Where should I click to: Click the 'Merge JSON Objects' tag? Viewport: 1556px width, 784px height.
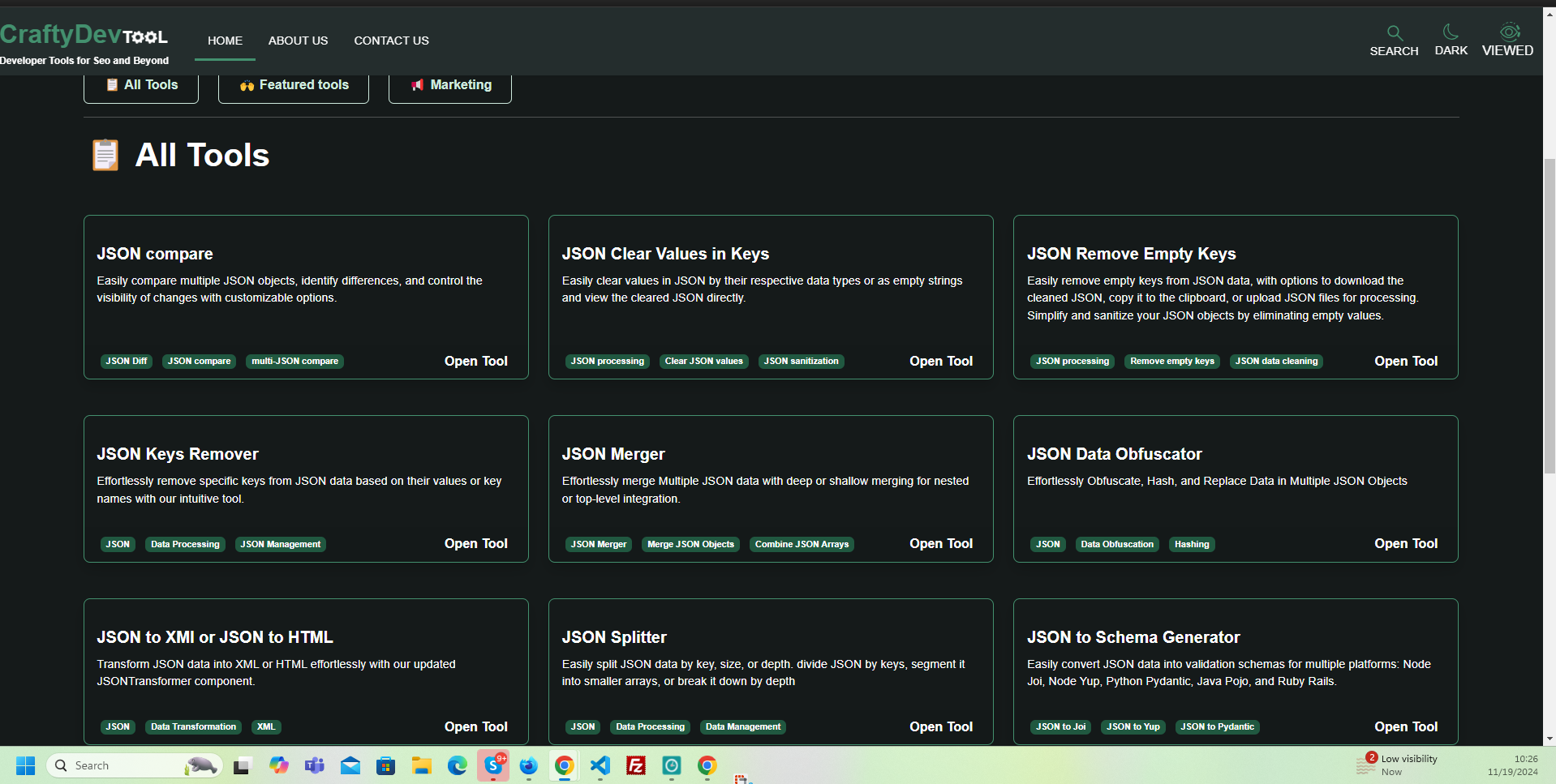pos(690,544)
